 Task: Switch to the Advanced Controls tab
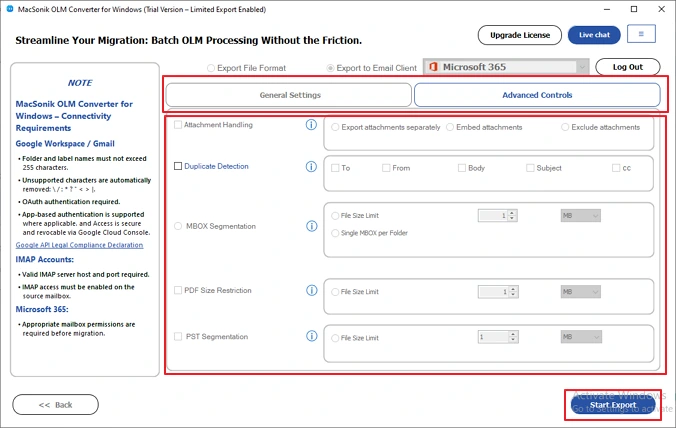[x=537, y=95]
